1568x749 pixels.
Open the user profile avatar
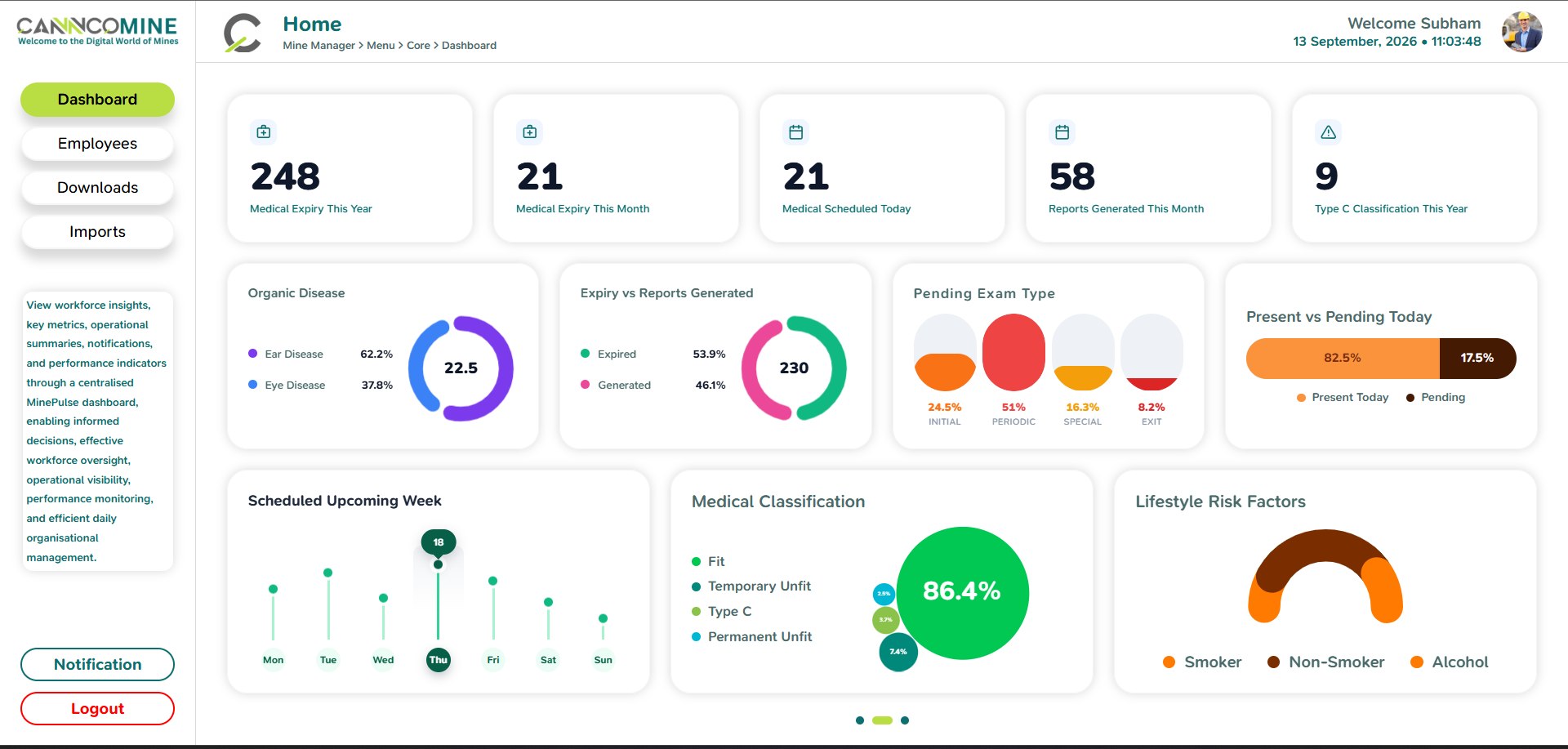[x=1522, y=32]
